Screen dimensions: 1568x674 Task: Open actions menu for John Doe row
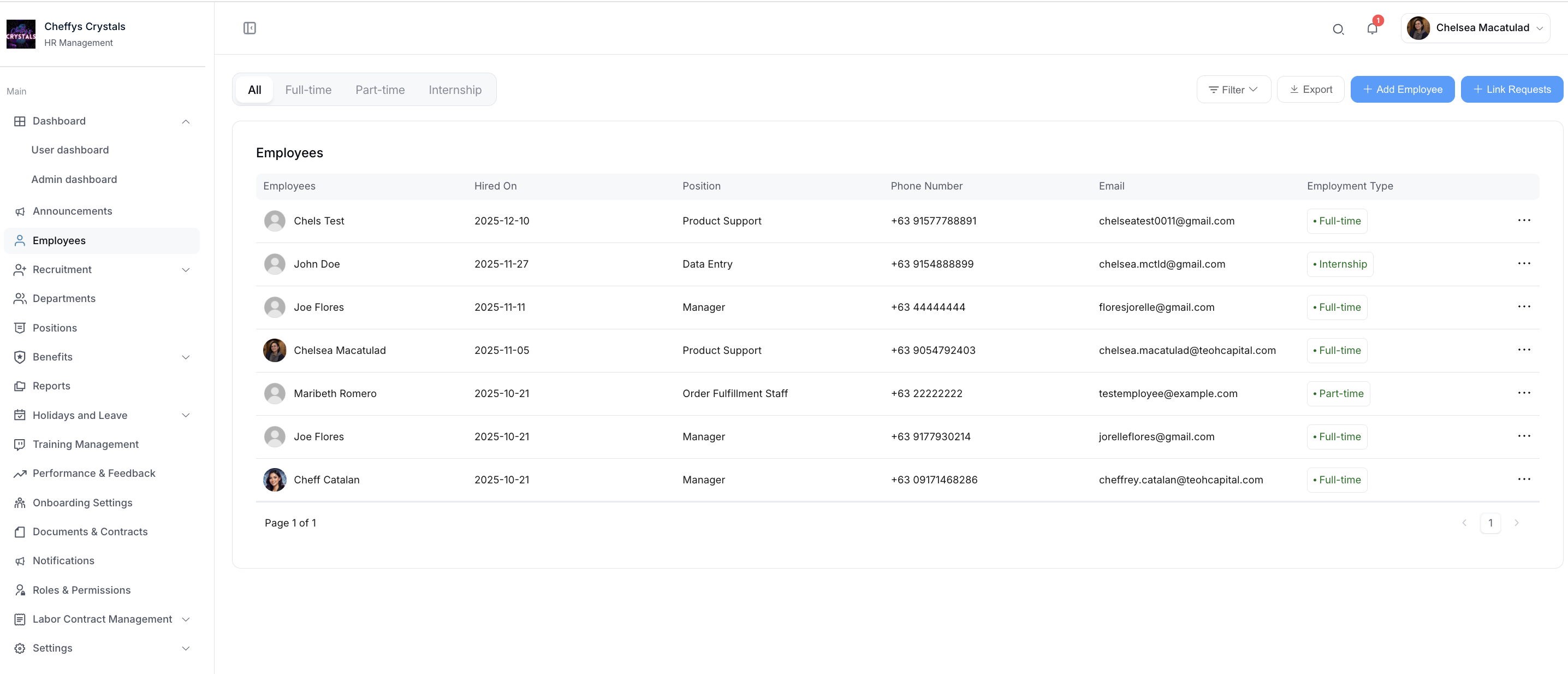(x=1524, y=264)
